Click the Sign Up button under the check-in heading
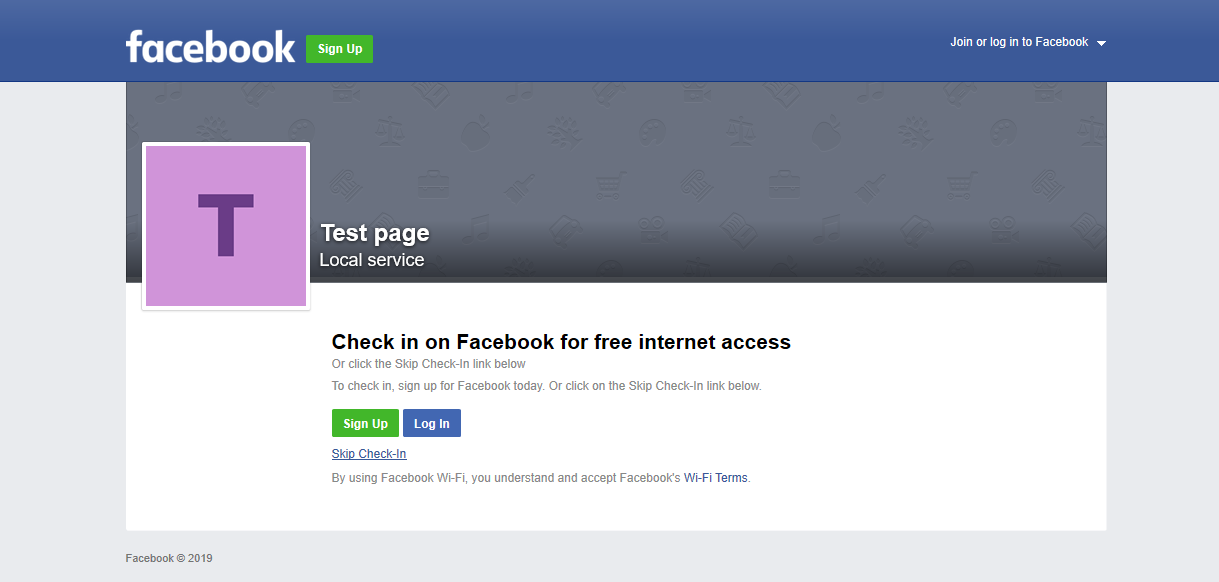Viewport: 1219px width, 582px height. [365, 424]
